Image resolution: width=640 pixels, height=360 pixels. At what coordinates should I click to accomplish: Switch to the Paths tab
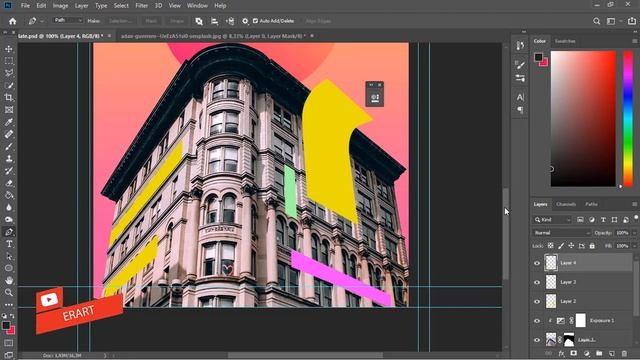click(591, 204)
